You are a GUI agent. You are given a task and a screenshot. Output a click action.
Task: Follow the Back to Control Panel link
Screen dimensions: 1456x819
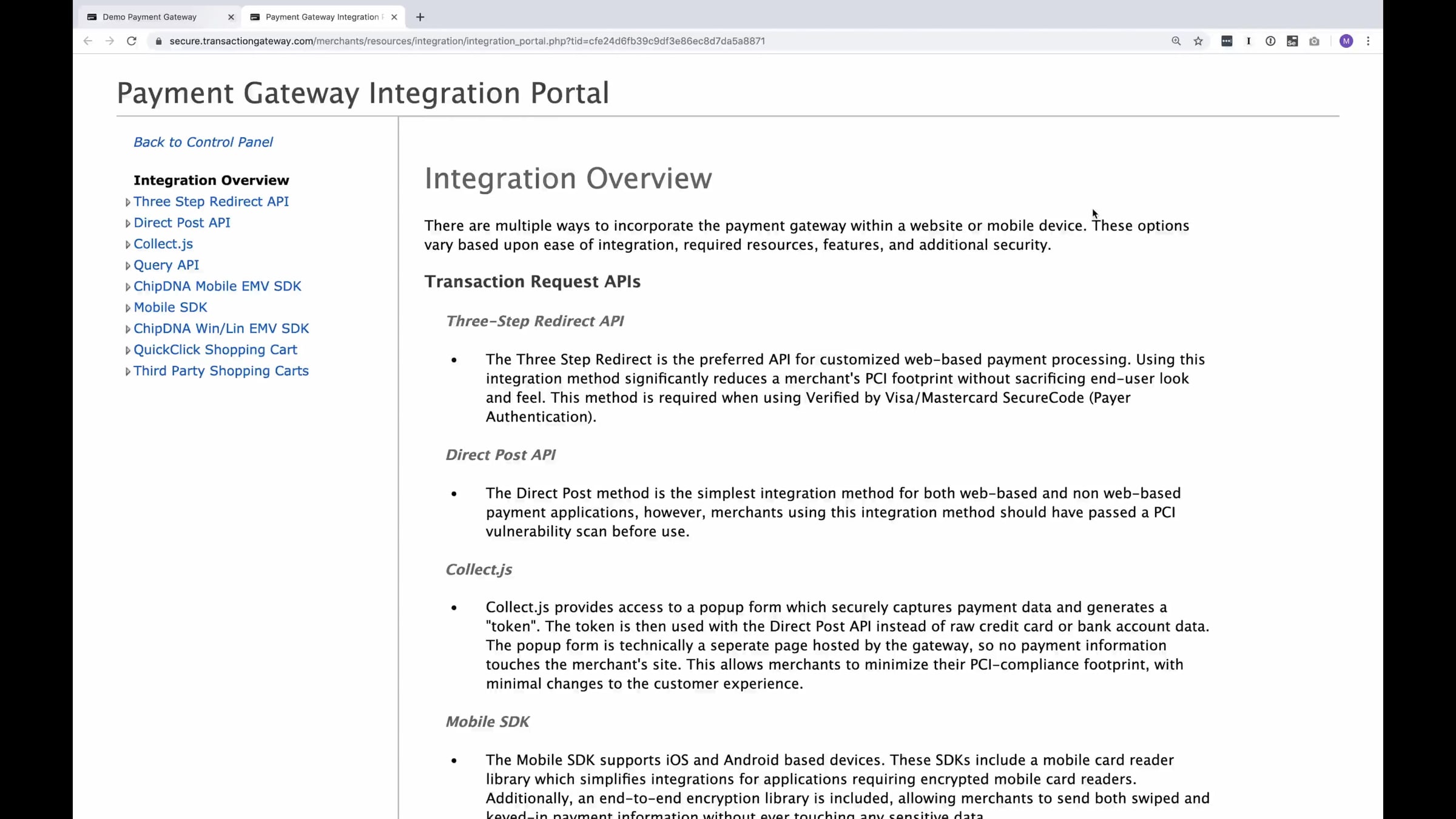[203, 142]
